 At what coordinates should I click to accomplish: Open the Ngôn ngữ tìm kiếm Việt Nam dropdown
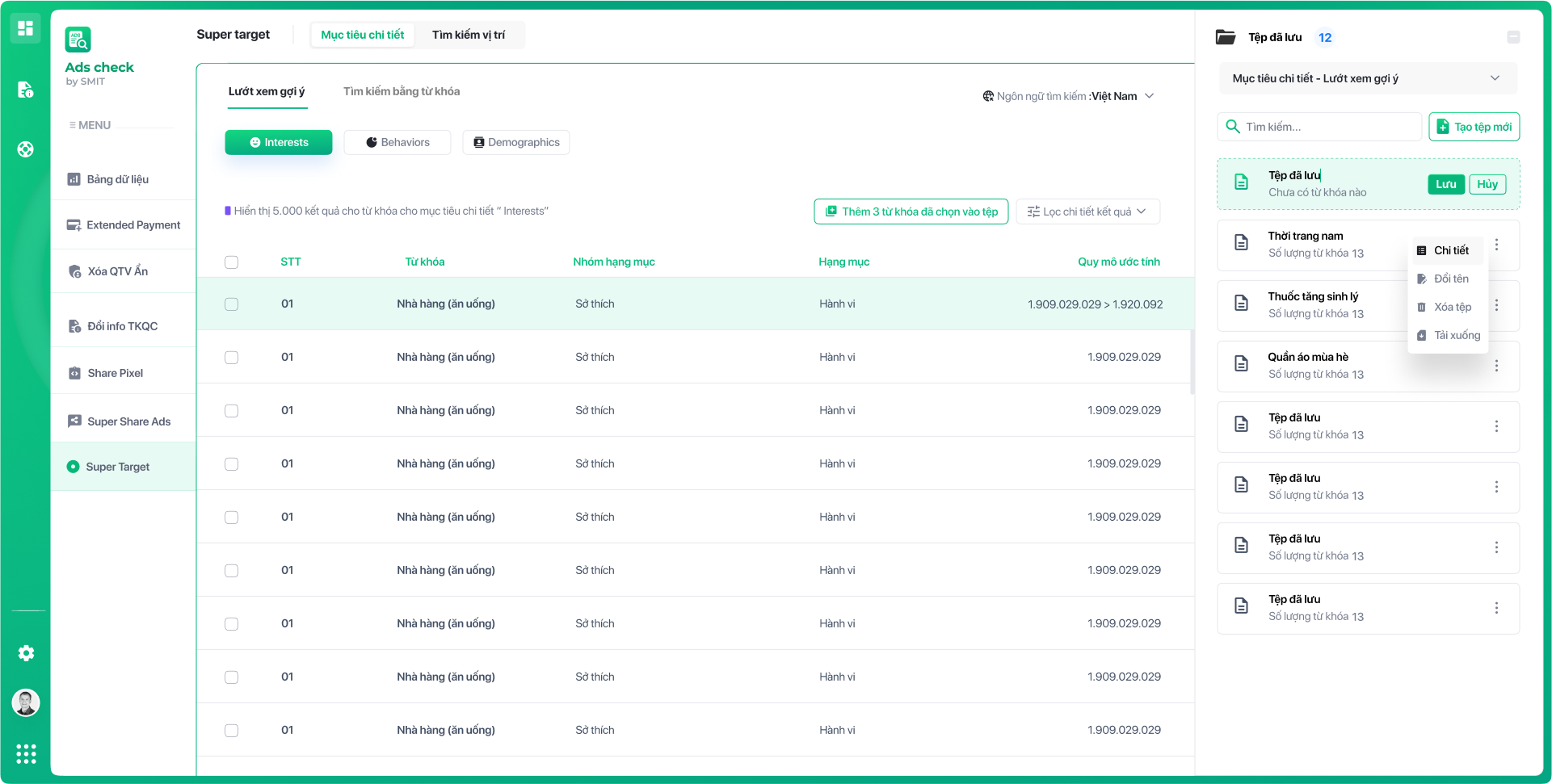[1068, 95]
